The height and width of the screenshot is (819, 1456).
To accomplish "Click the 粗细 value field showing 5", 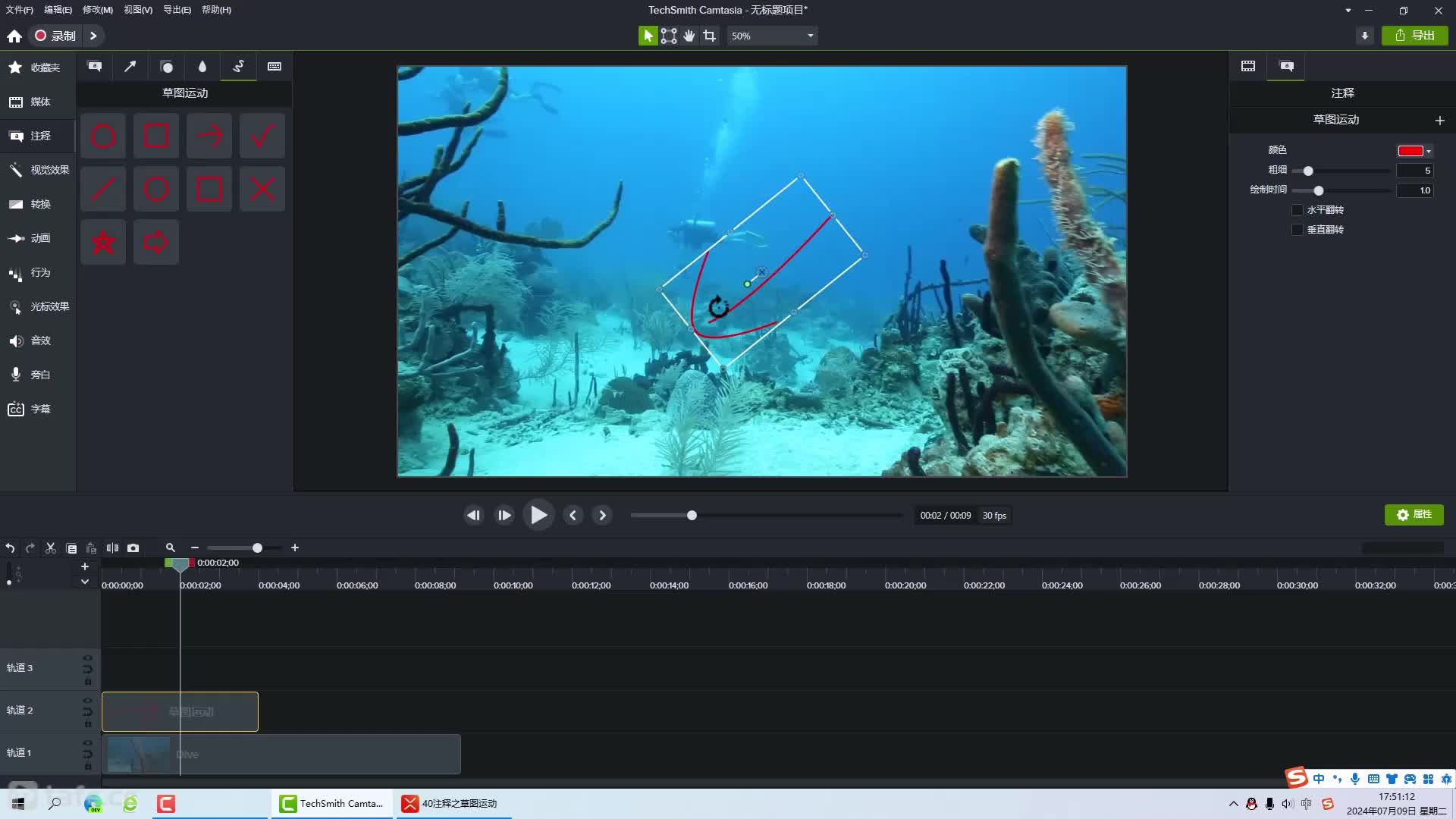I will point(1414,171).
